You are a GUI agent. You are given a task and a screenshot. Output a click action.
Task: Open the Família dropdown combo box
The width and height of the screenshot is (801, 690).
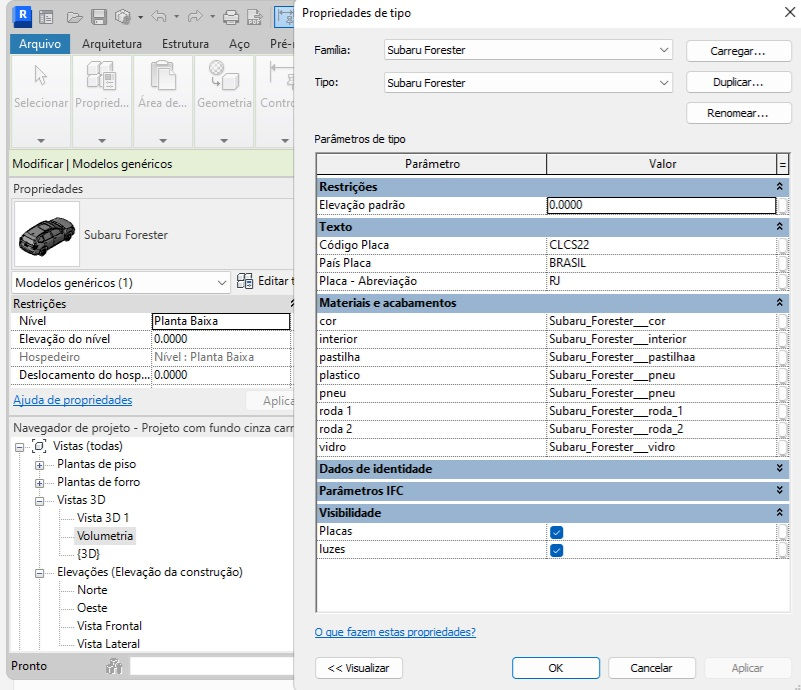pyautogui.click(x=528, y=50)
